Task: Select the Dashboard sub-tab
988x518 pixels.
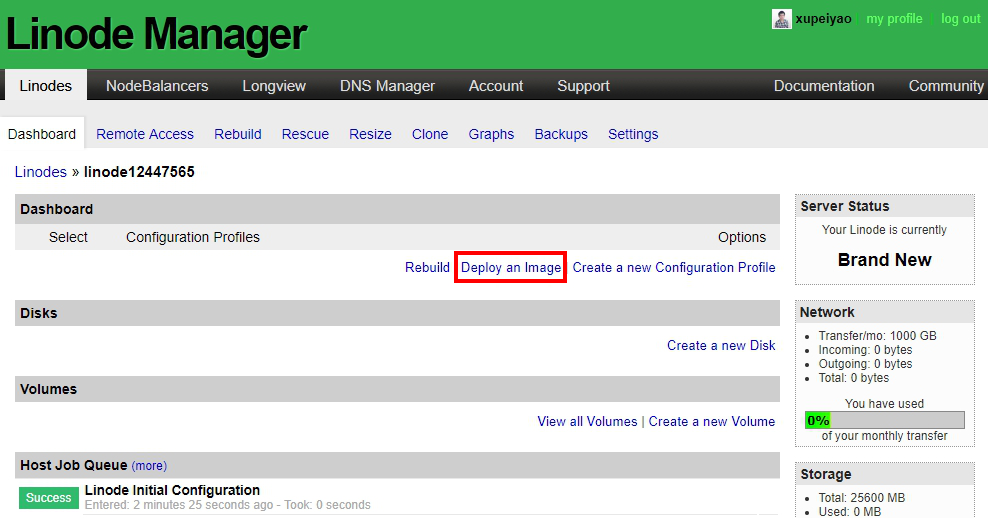Action: click(42, 134)
